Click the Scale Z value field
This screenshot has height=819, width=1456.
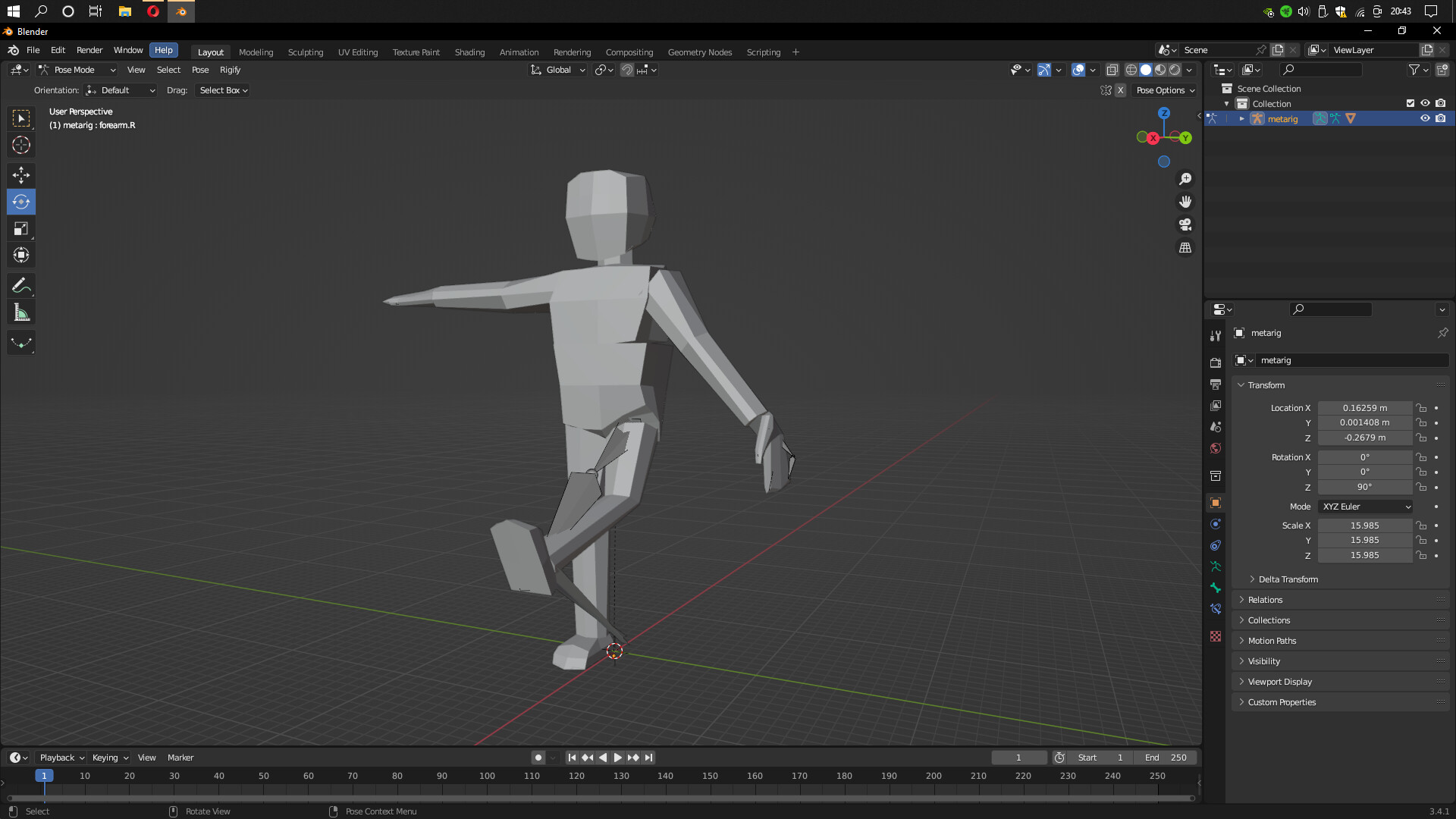pos(1365,556)
